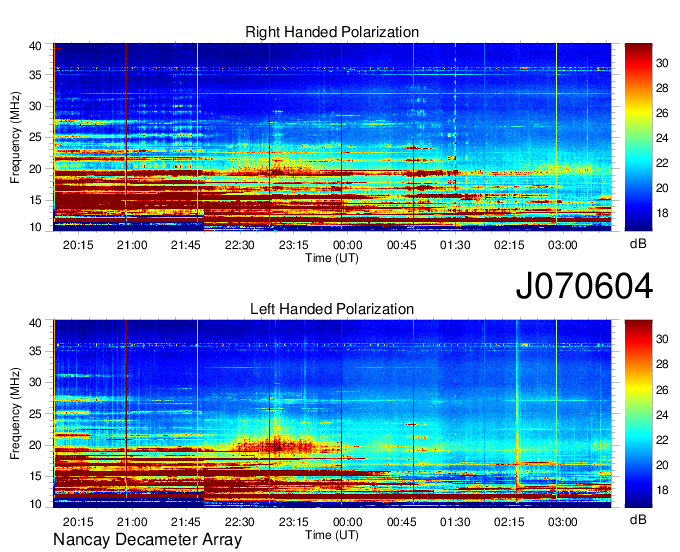Viewport: 680px width, 552px height.
Task: Click the "Time (UT)" label under bottom plot
Action: tap(332, 535)
